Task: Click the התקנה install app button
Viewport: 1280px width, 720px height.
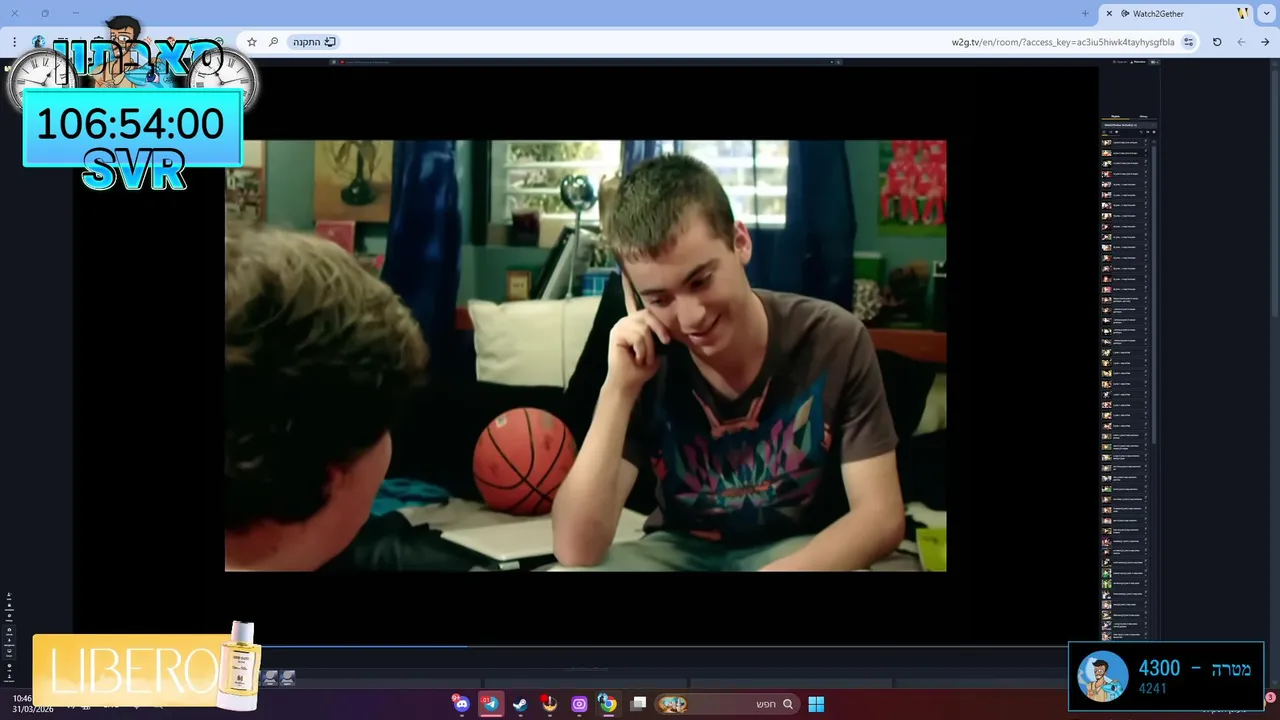Action: click(x=315, y=42)
